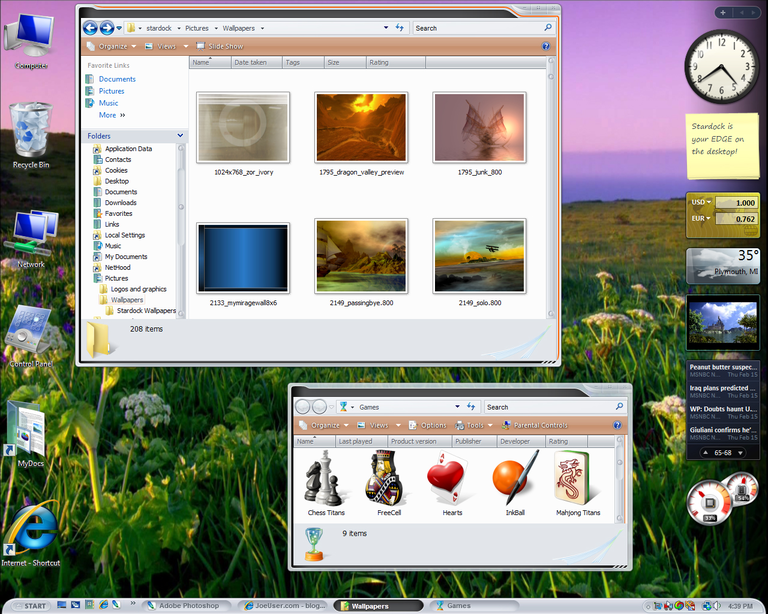Open the Tools dropdown in Games window
Image resolution: width=768 pixels, height=614 pixels.
point(474,425)
